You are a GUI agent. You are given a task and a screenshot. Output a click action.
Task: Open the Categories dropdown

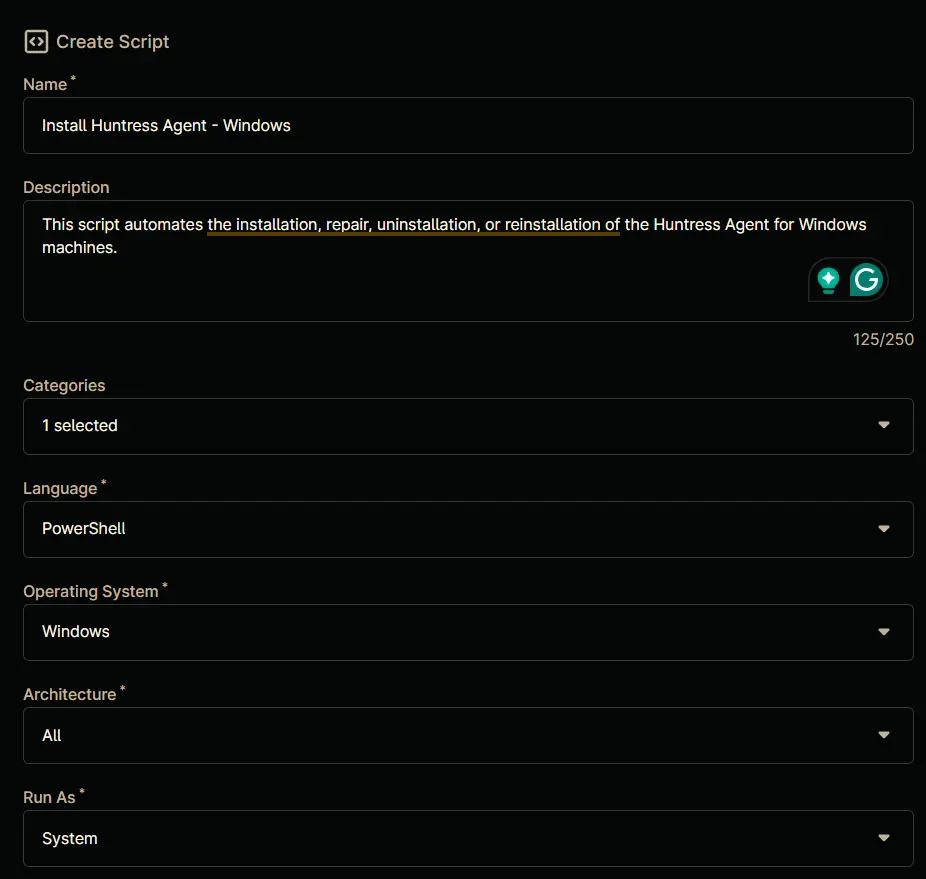coord(468,427)
